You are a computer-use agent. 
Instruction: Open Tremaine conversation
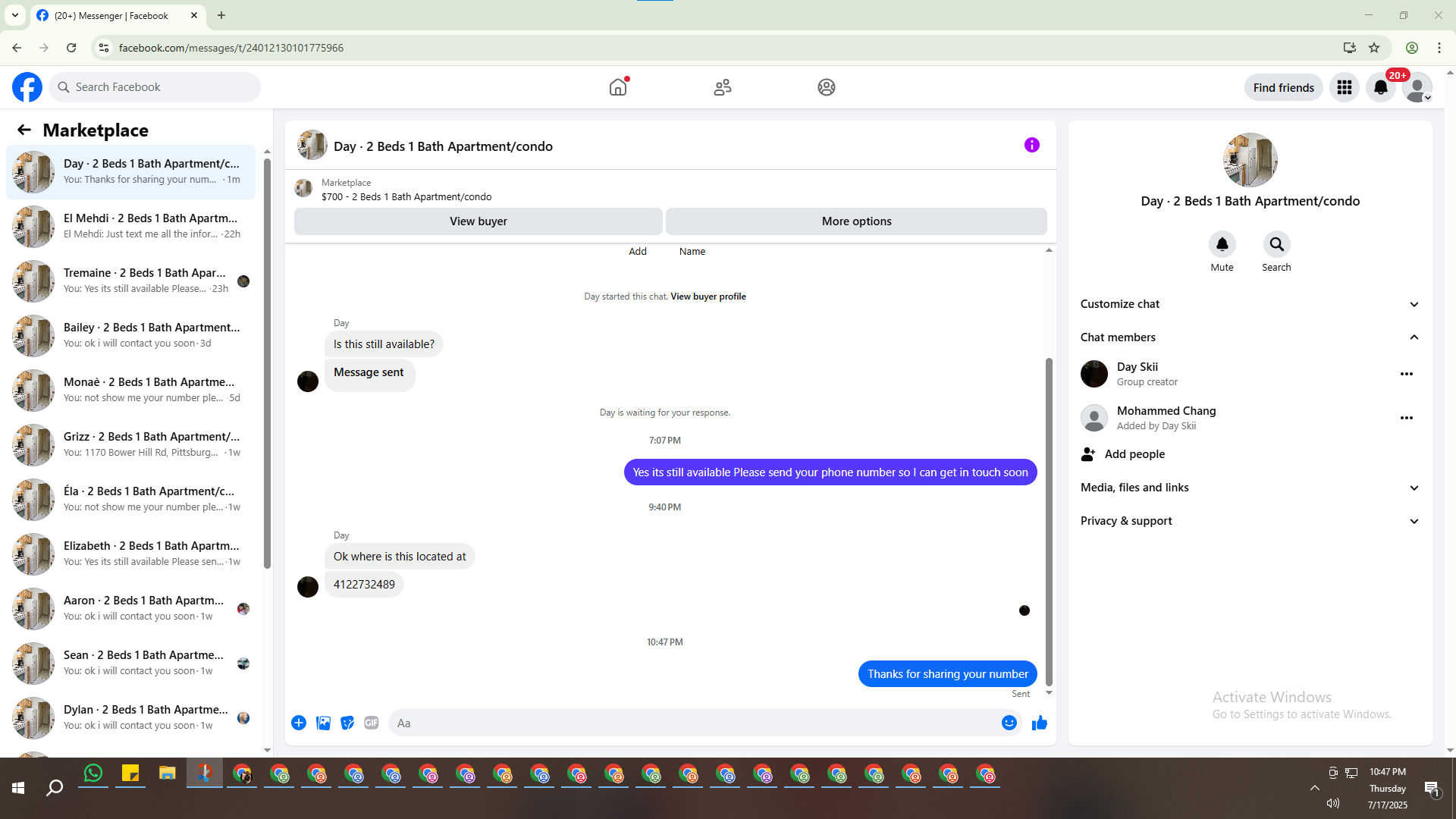pos(131,281)
